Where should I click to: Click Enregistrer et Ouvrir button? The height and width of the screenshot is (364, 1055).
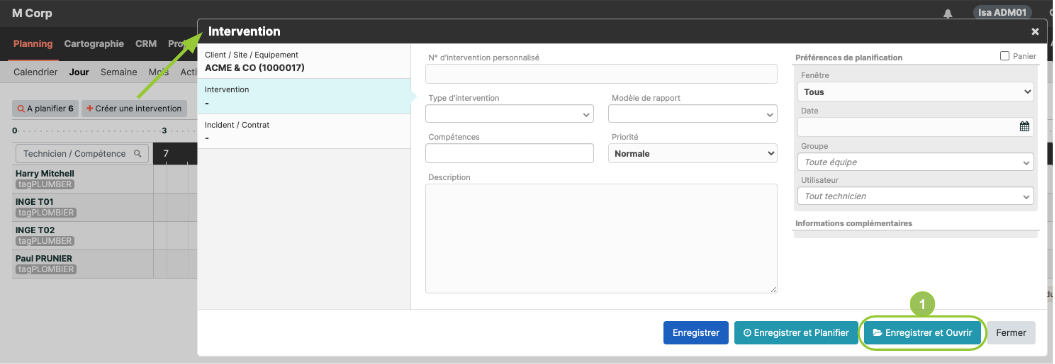922,332
